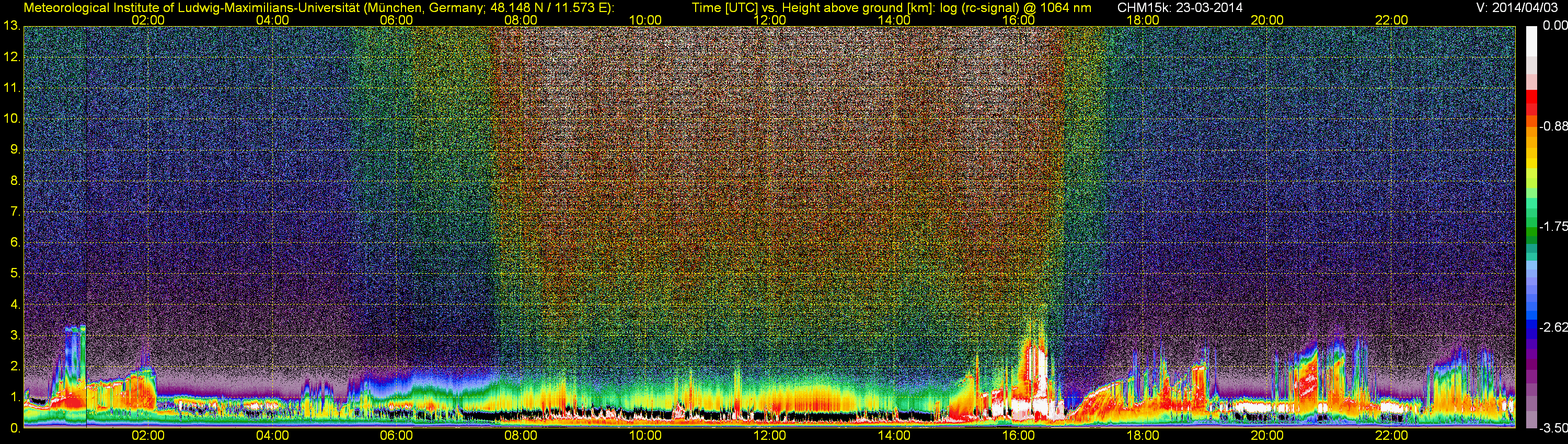
Task: Select the 7 km height axis label
Action: click(15, 212)
